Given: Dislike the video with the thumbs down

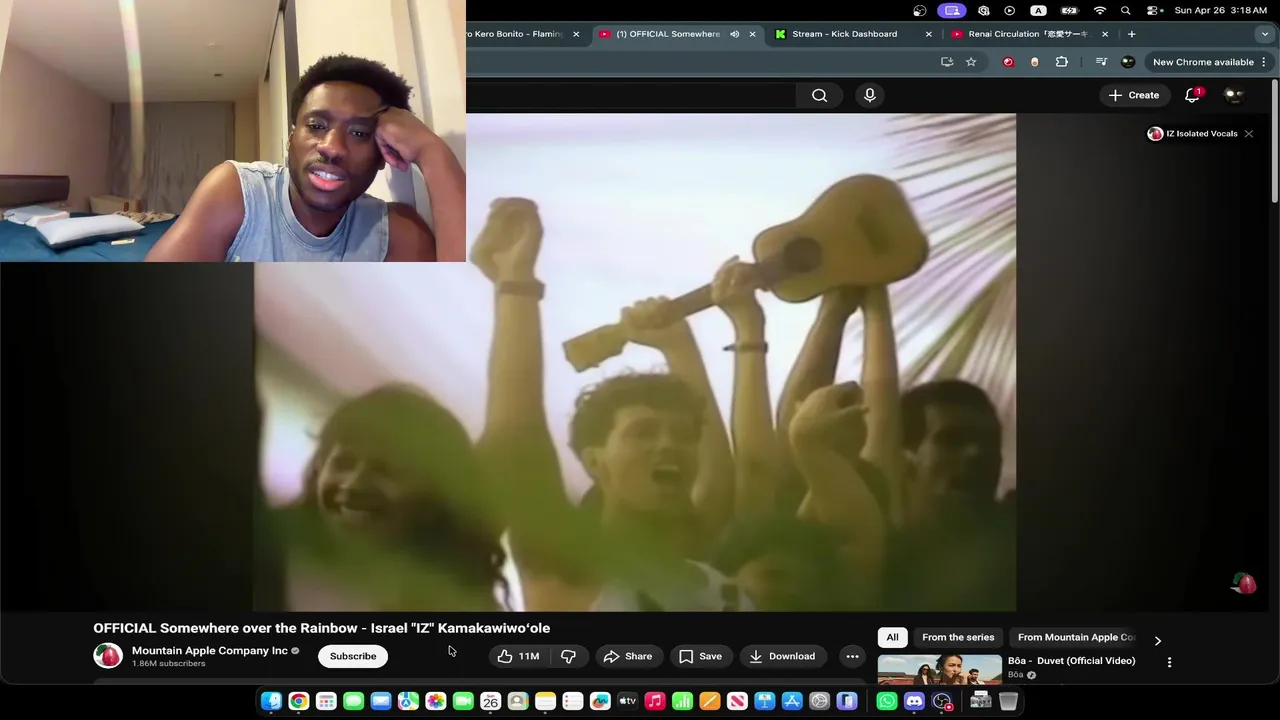Looking at the screenshot, I should click(x=569, y=656).
